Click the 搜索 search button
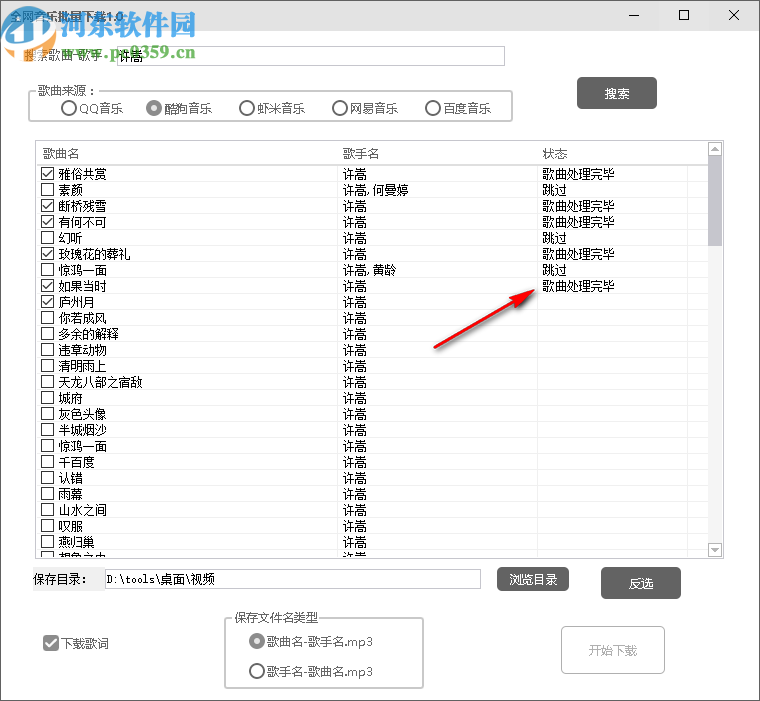This screenshot has width=760, height=701. (x=617, y=93)
